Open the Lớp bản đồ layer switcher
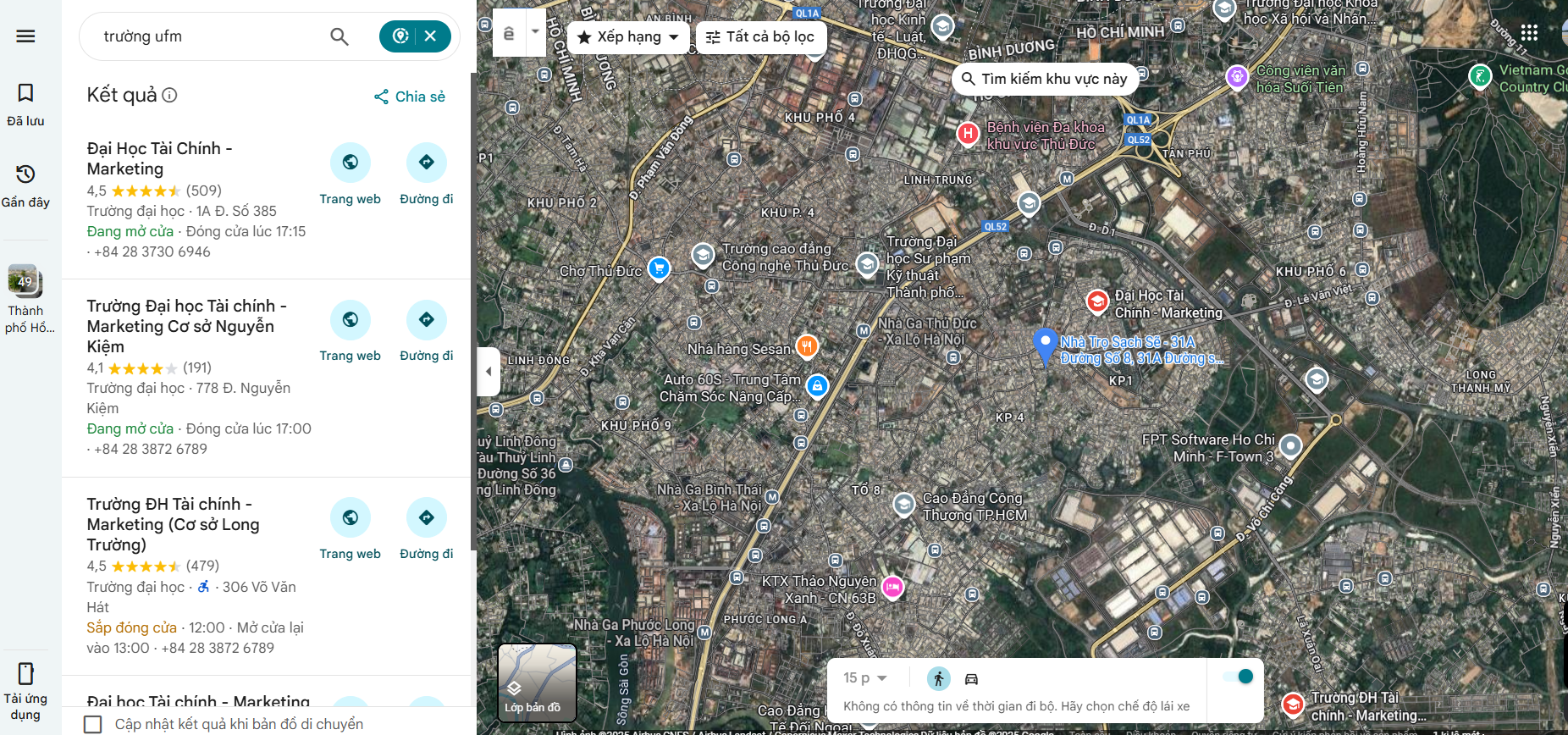 coord(537,682)
